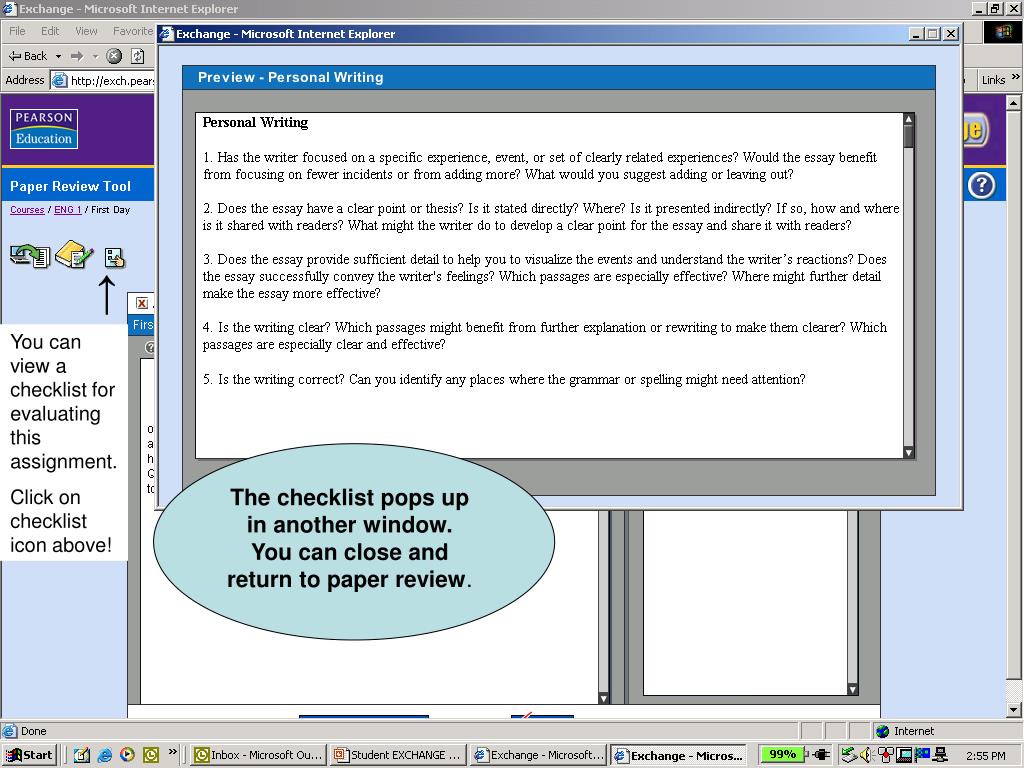The width and height of the screenshot is (1024, 768).
Task: Click down arrow of right background pane scrollbar
Action: coord(852,689)
